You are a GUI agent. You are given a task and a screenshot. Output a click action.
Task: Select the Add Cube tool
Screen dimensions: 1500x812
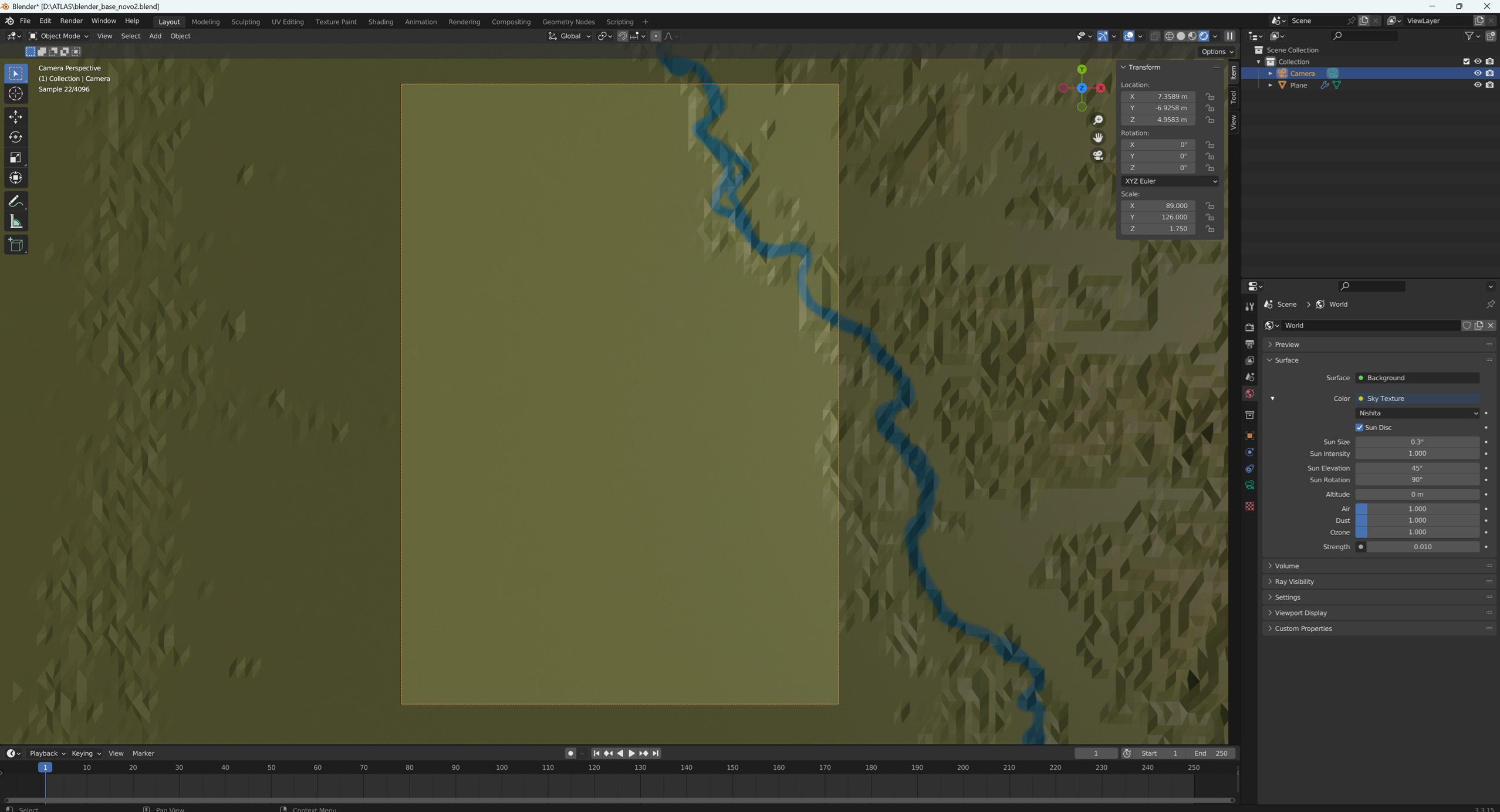click(x=16, y=245)
